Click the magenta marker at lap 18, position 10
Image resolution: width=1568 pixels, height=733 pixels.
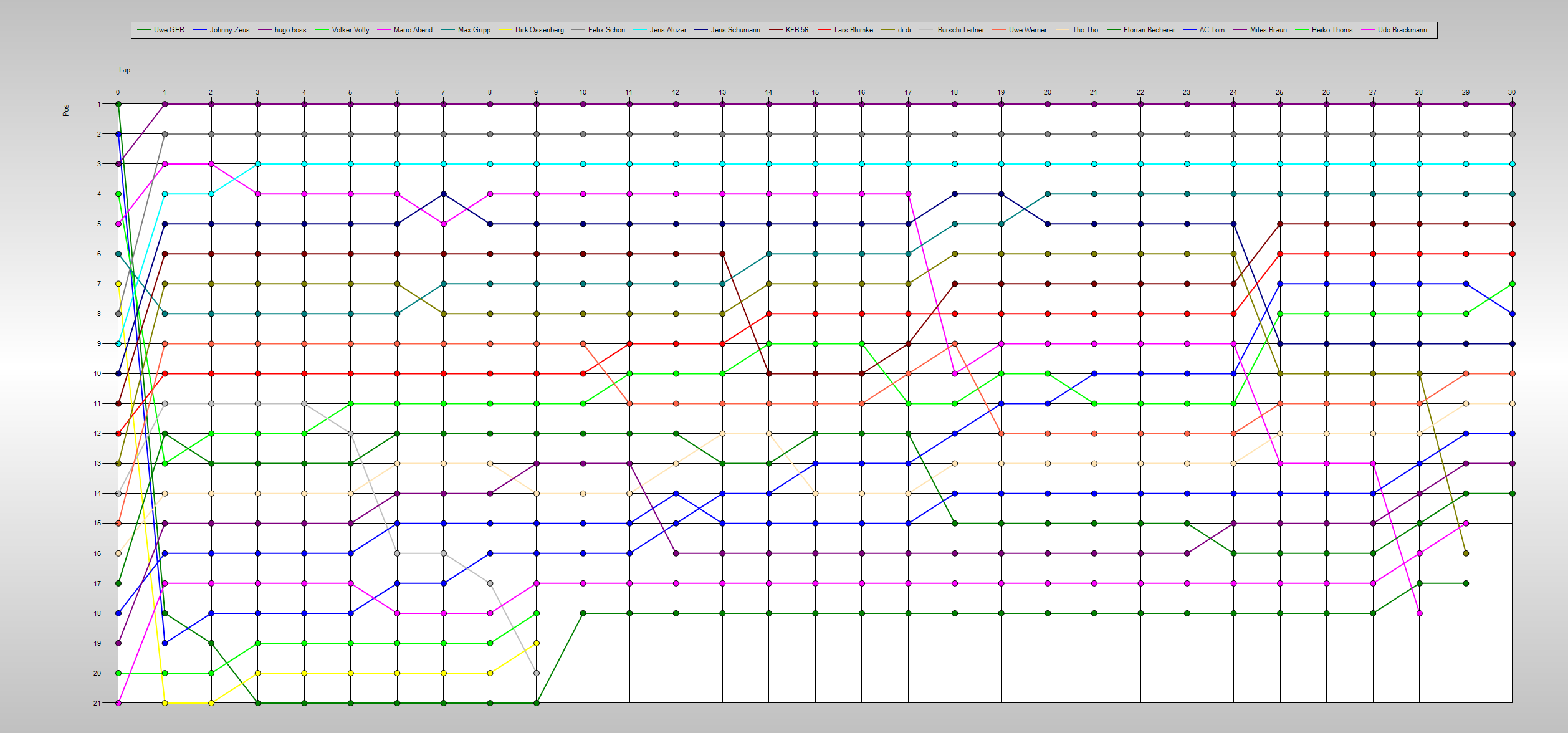pos(955,373)
